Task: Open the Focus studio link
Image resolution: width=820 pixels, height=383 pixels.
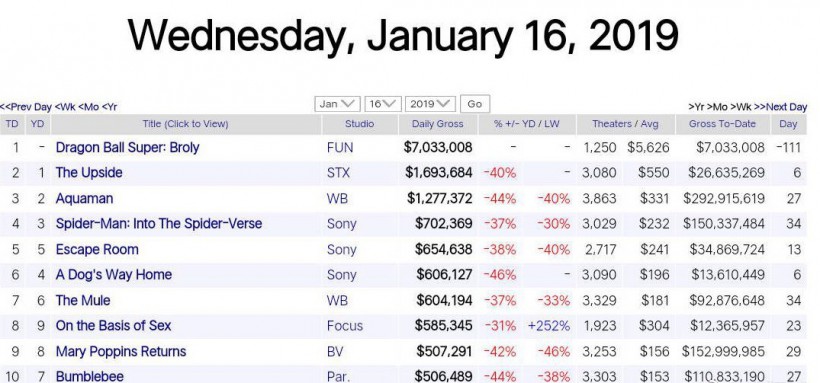Action: 345,326
